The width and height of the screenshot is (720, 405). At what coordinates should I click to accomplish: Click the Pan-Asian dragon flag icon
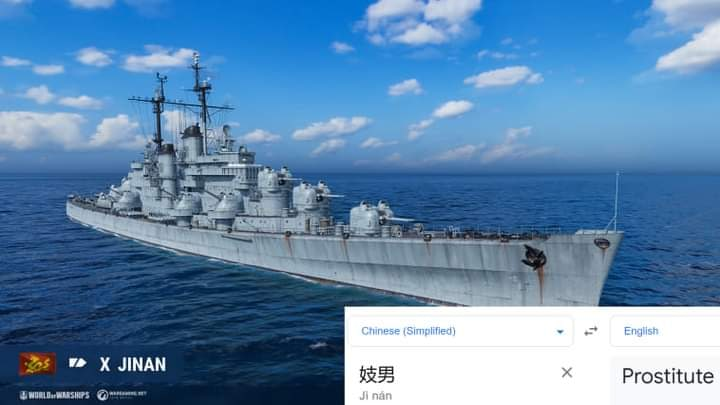(x=37, y=364)
